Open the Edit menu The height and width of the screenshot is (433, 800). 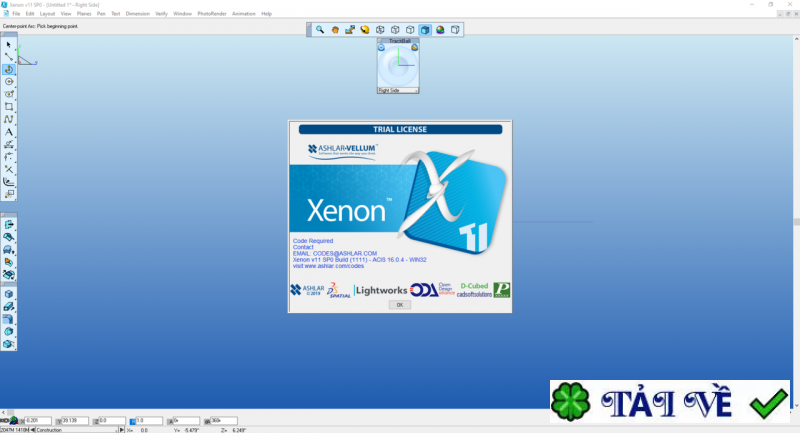click(x=30, y=14)
